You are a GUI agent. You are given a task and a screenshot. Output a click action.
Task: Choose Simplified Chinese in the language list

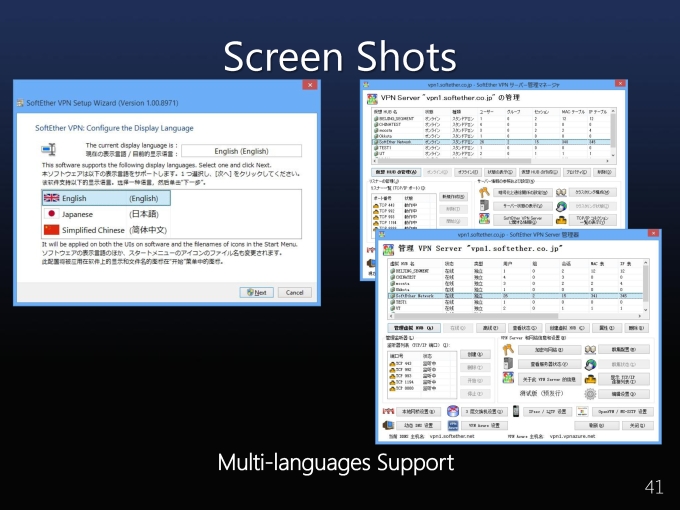pos(106,230)
